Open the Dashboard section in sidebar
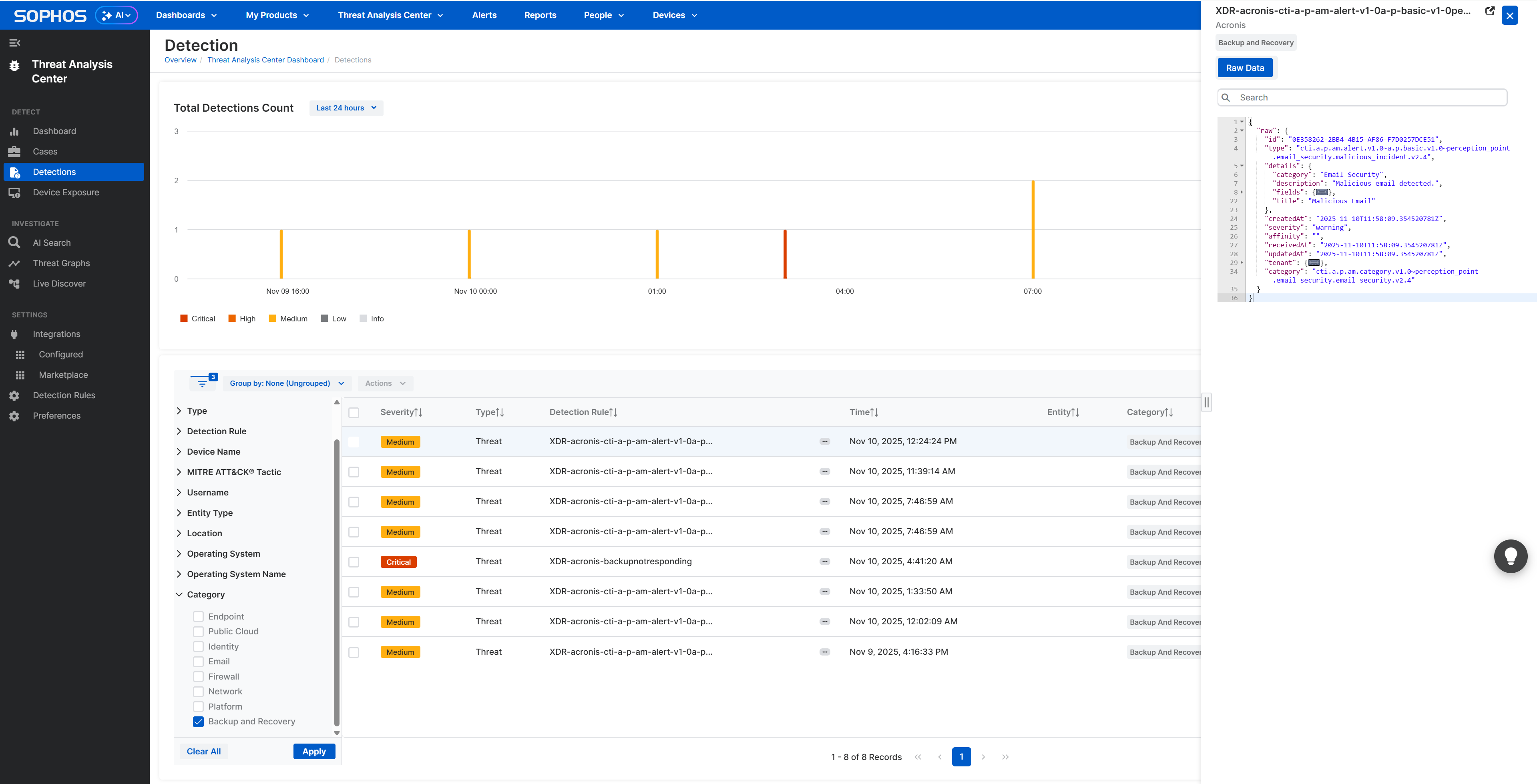The height and width of the screenshot is (784, 1537). (x=54, y=130)
